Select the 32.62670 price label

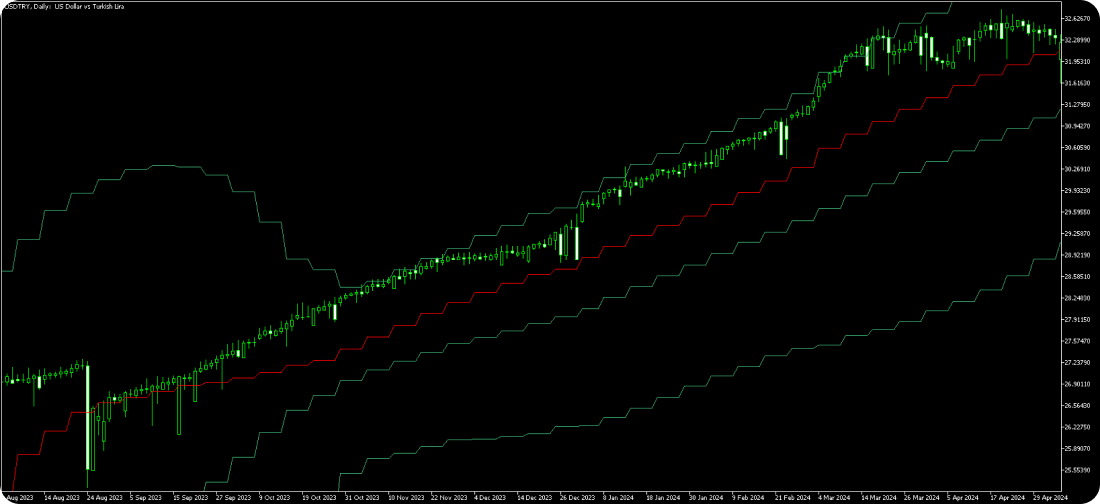1079,18
